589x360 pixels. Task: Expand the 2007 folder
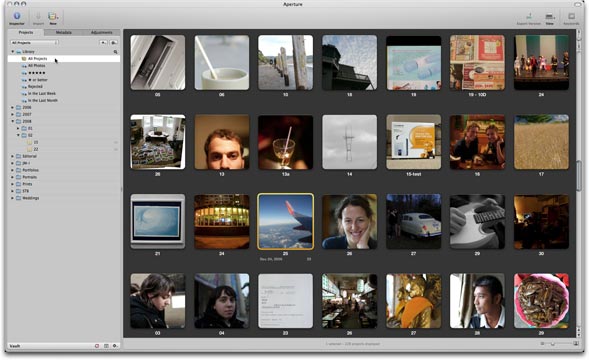click(13, 114)
